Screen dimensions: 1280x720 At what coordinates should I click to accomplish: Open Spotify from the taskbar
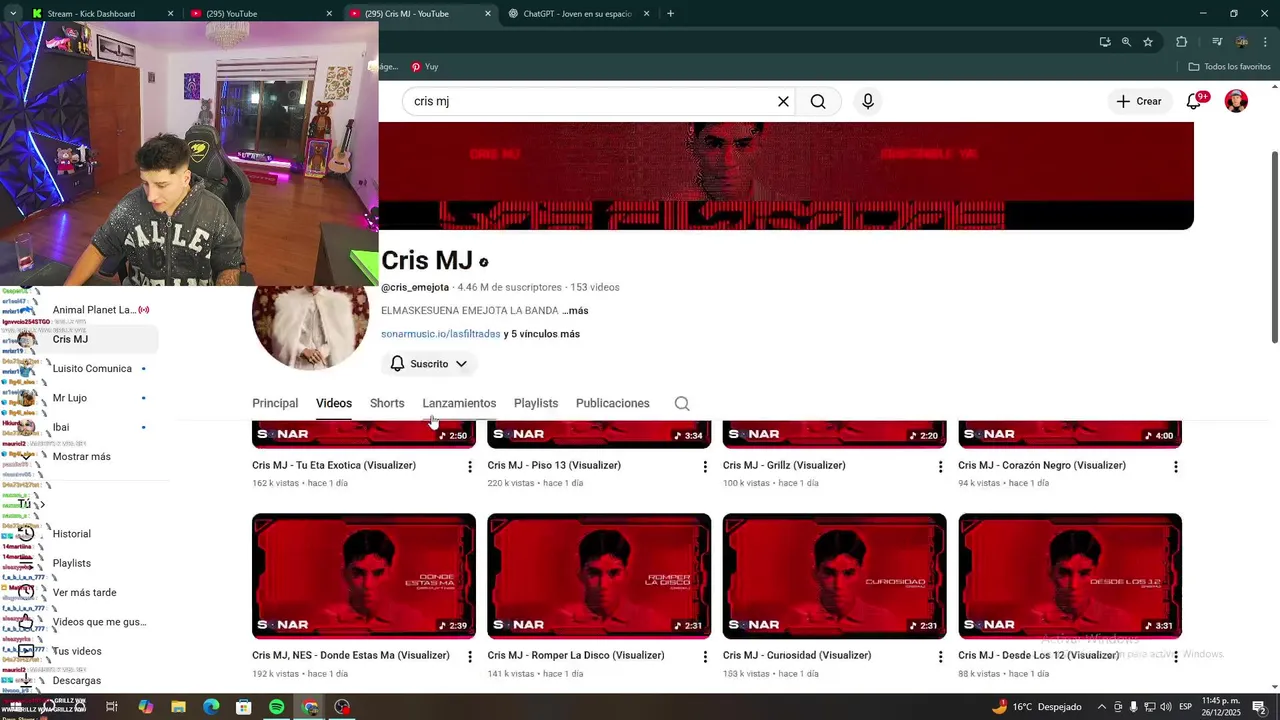(277, 707)
